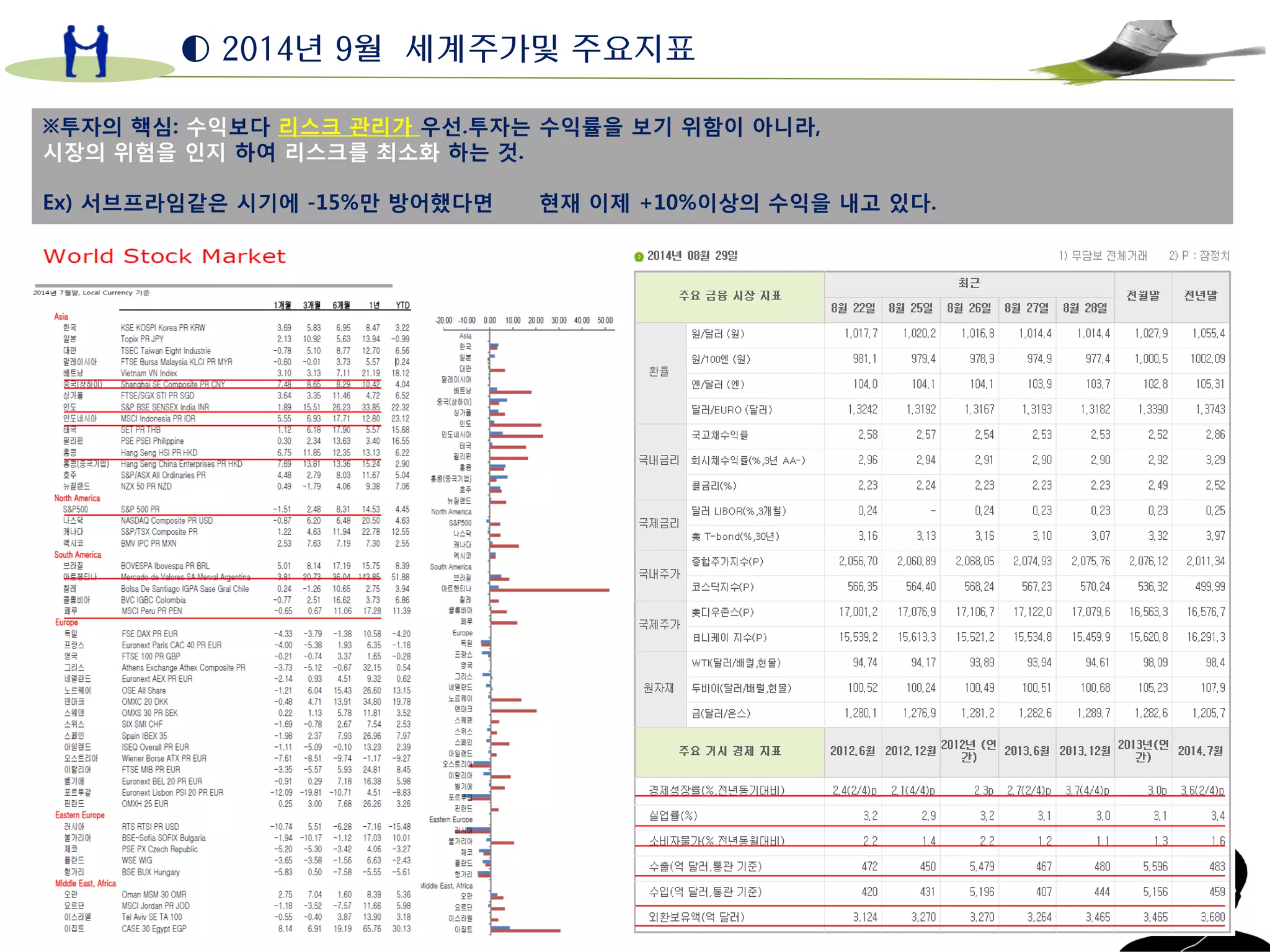Image resolution: width=1270 pixels, height=952 pixels.
Task: Select the 주요 거시 경제 지표 header cell
Action: pyautogui.click(x=729, y=751)
